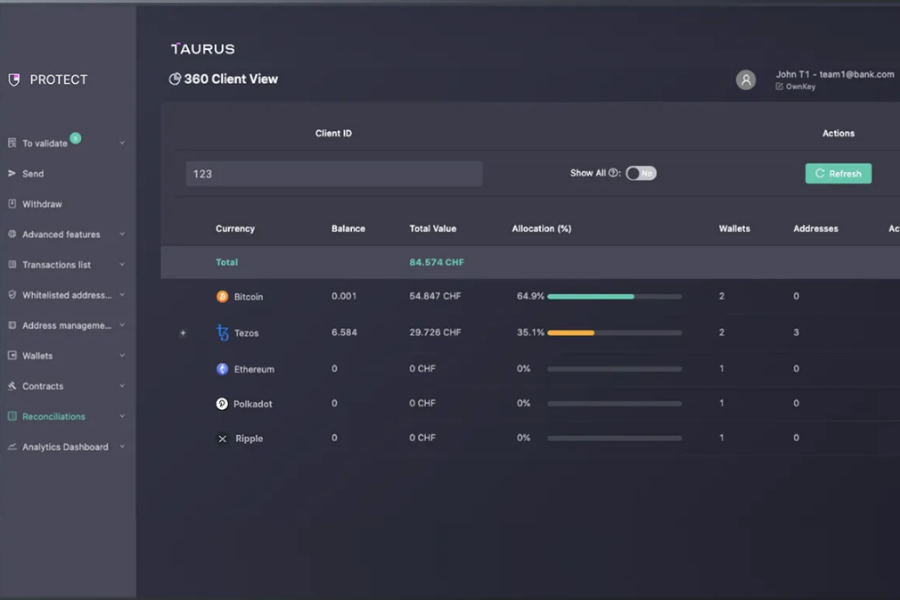
Task: Click the To validate sidebar icon
Action: tap(12, 142)
